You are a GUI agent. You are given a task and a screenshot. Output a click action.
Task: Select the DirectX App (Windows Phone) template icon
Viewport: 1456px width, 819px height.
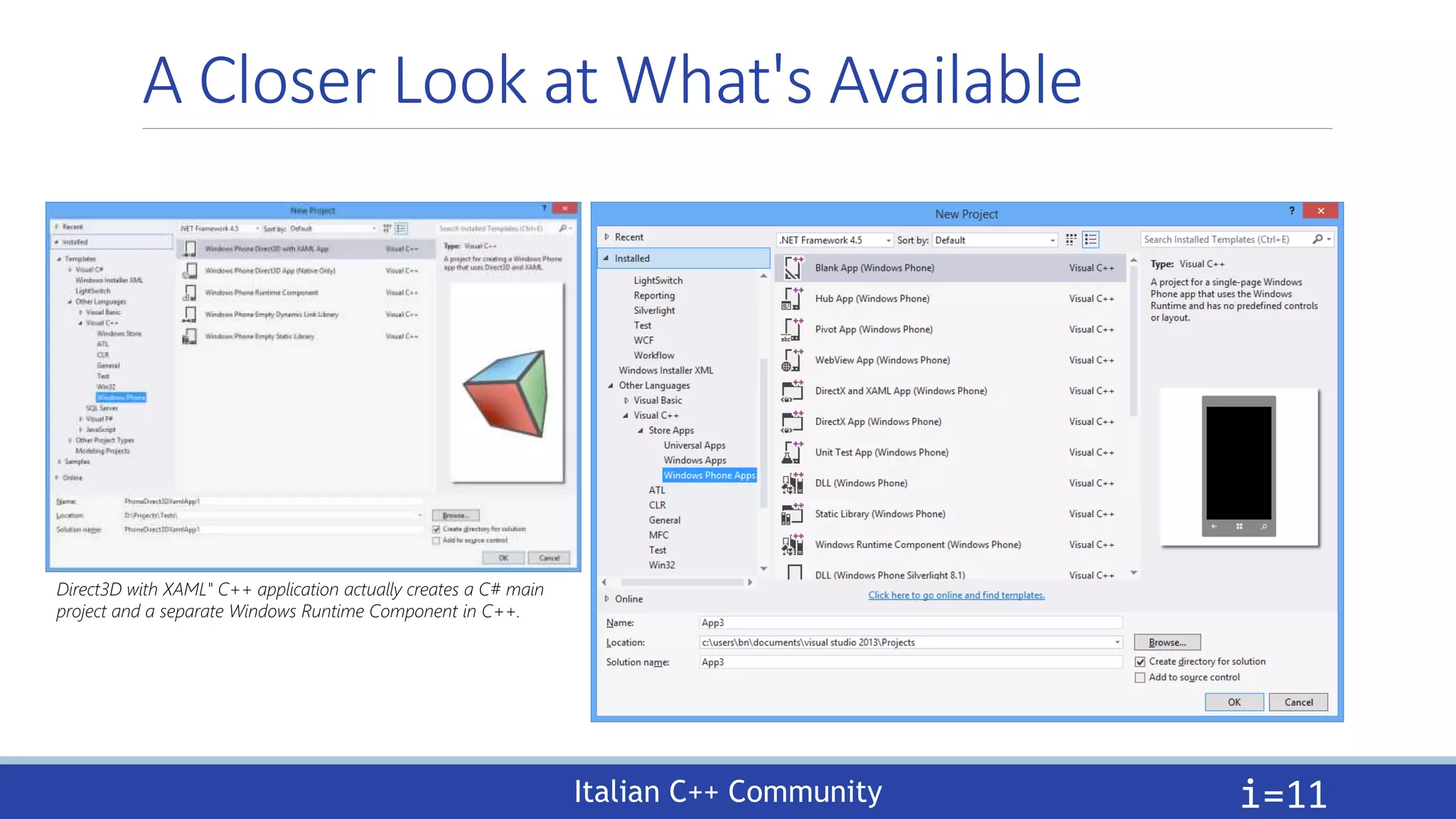tap(793, 422)
